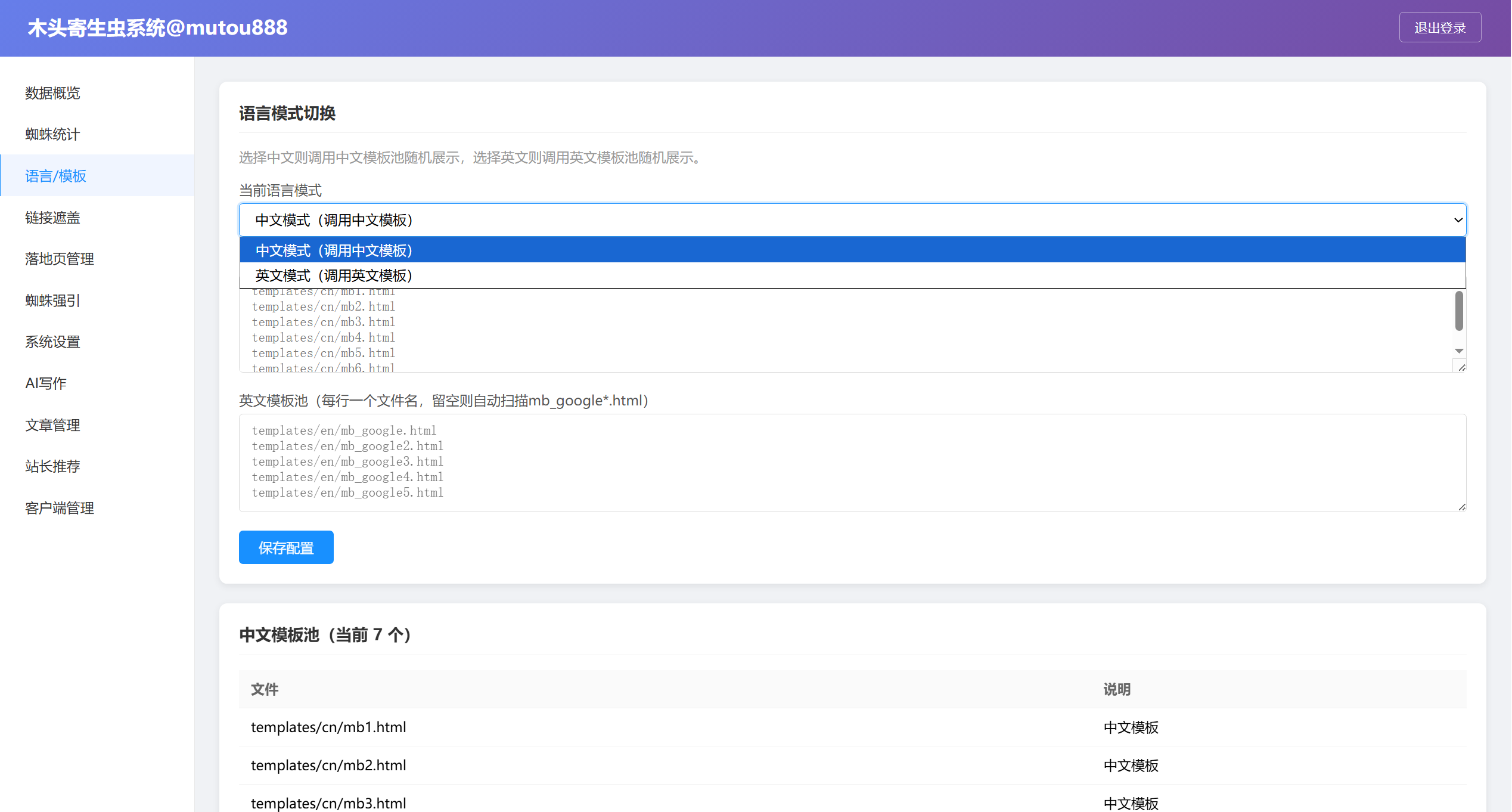Click the 文件 column header
Screen dimensions: 1512x812
click(x=265, y=689)
